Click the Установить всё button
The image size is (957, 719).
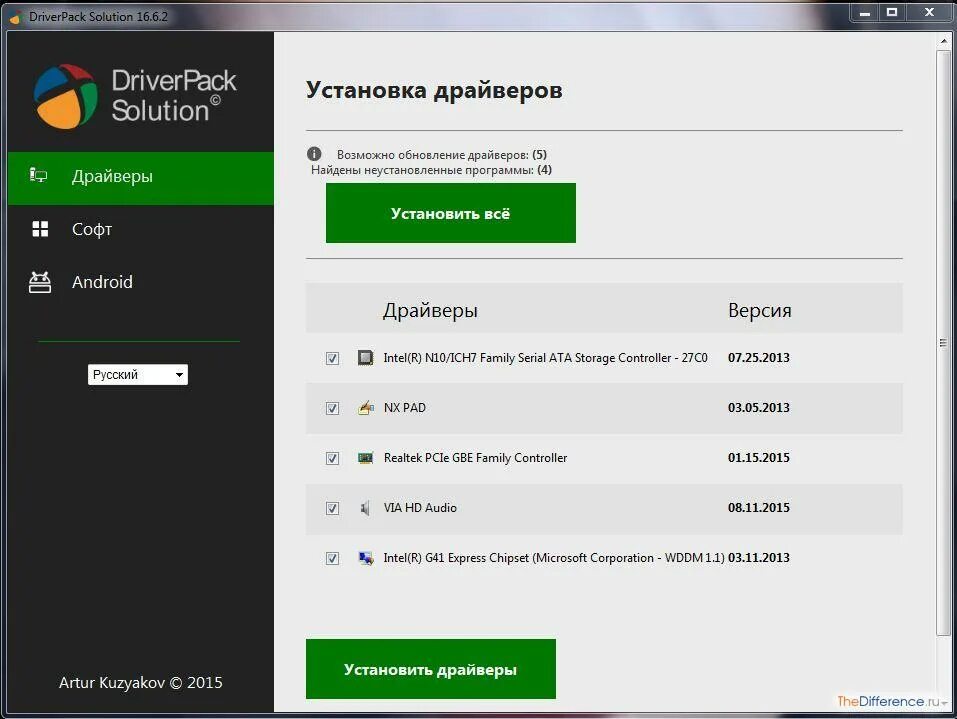coord(450,213)
